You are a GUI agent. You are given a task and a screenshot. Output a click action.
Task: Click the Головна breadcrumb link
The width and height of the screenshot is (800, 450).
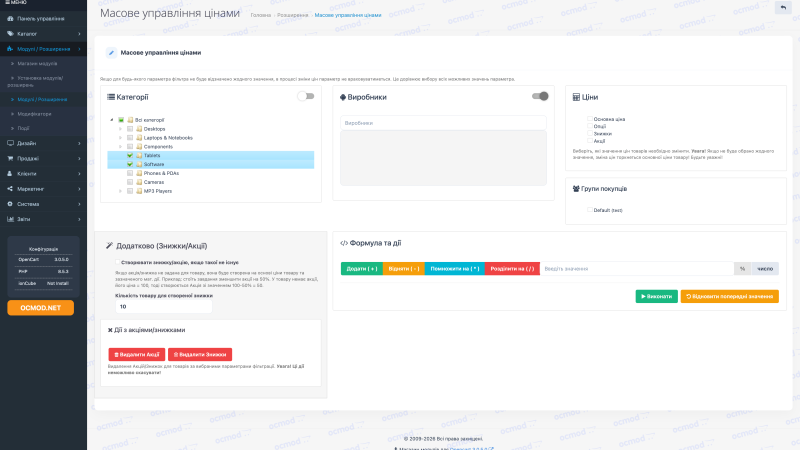pyautogui.click(x=261, y=15)
